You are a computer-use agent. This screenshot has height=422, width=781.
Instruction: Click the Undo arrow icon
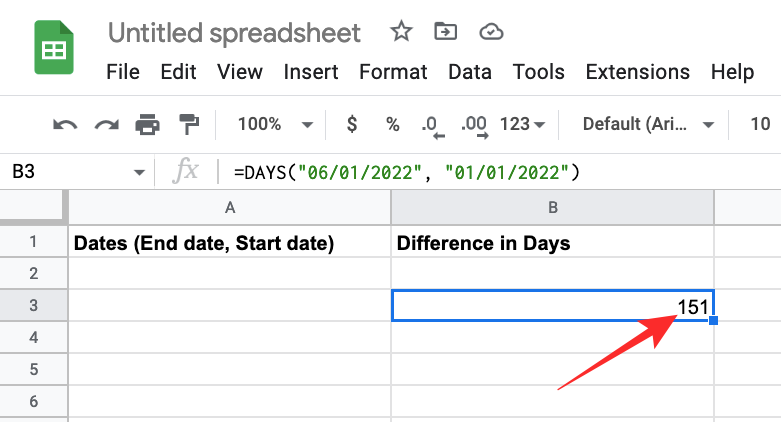click(66, 125)
